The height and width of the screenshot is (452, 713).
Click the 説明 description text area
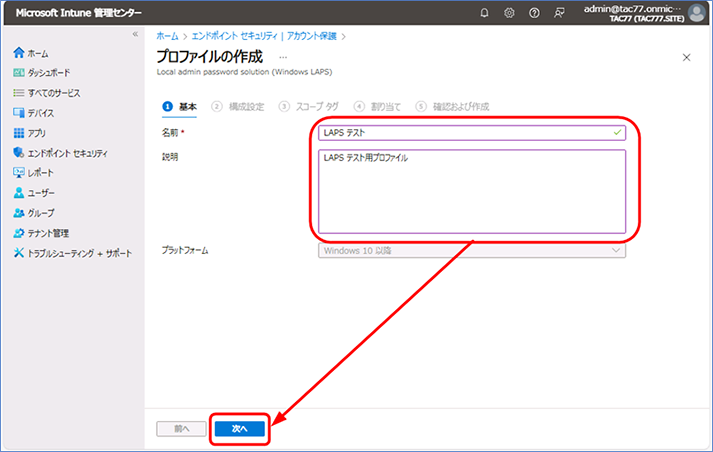(472, 191)
